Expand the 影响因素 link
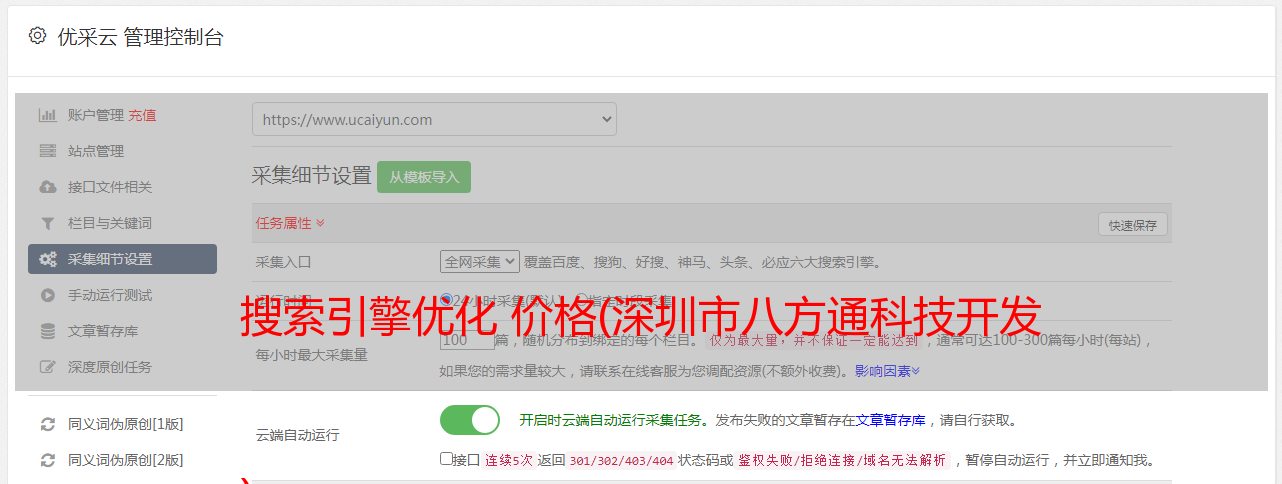1282x484 pixels. tap(887, 371)
